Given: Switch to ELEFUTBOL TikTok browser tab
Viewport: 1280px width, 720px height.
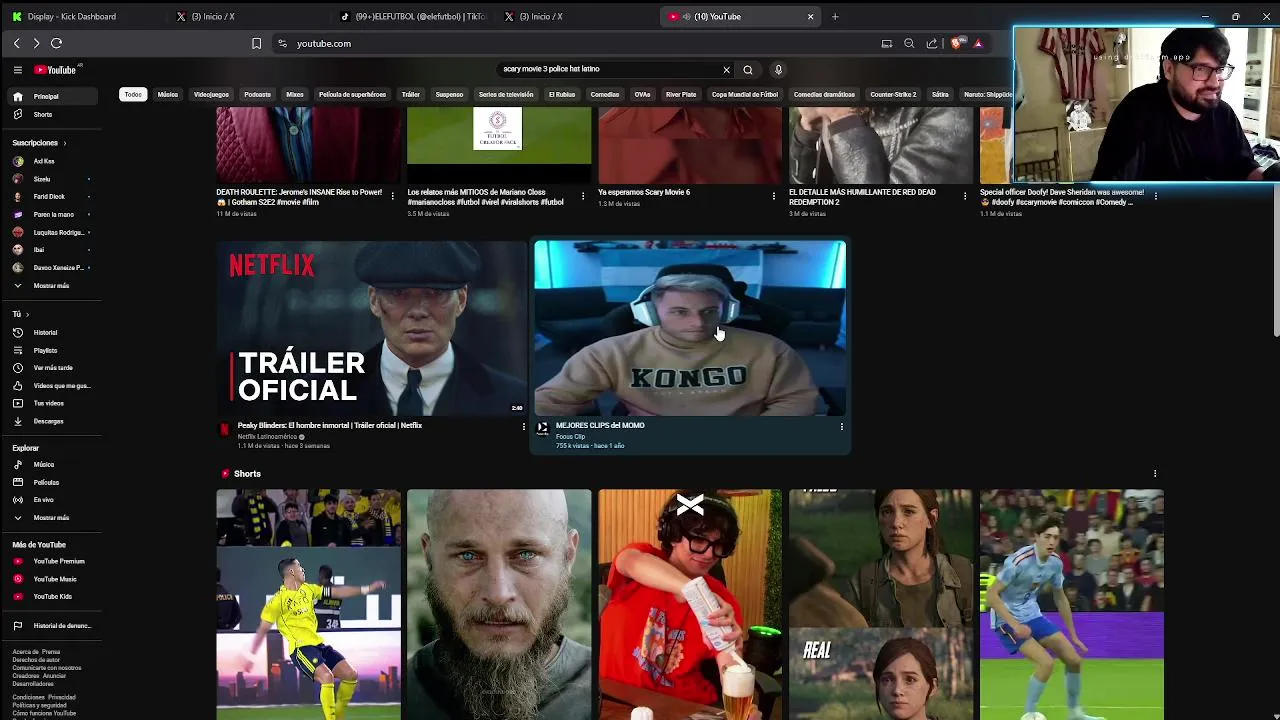Looking at the screenshot, I should 412,16.
